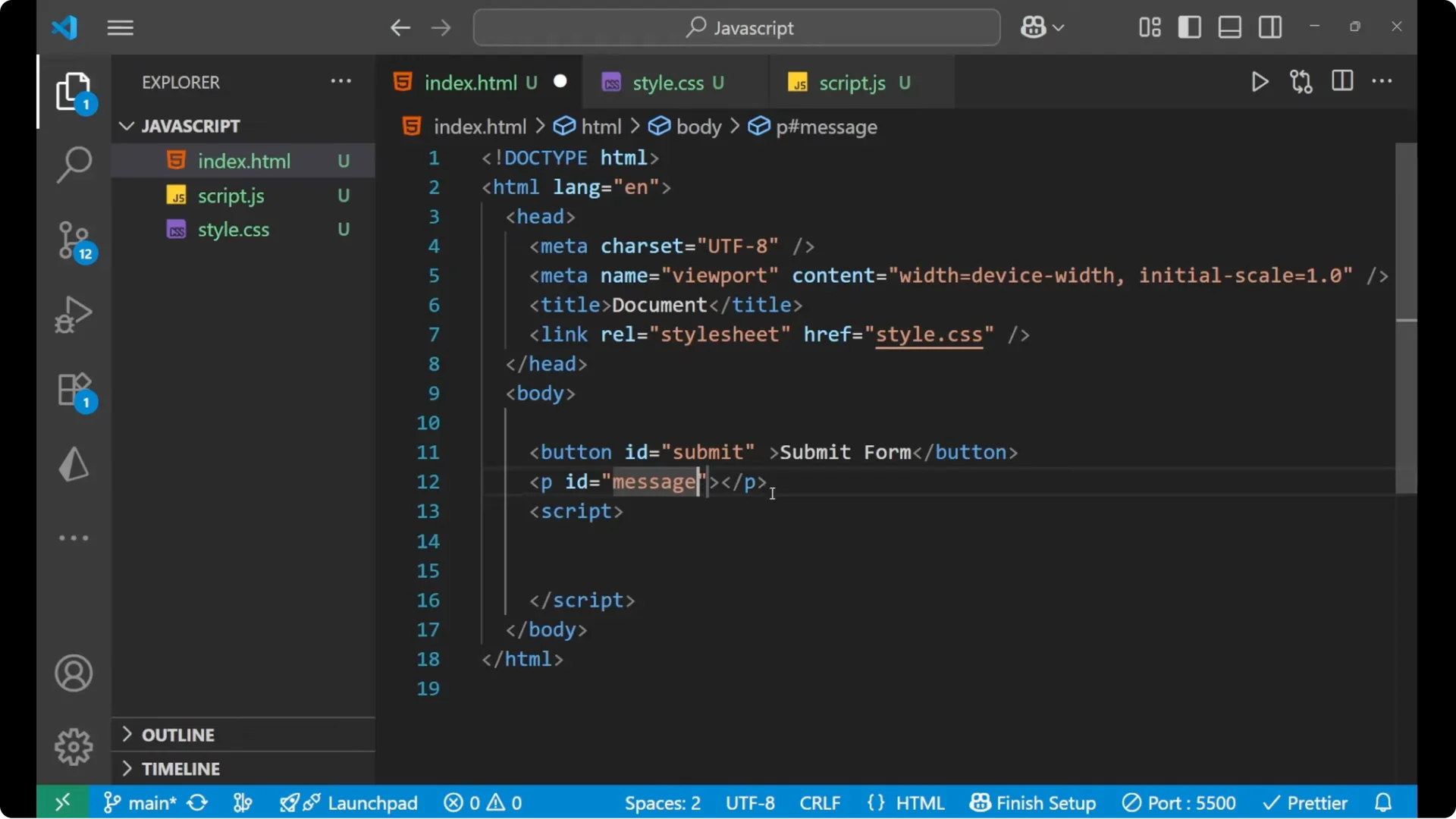Open the Run and Debug view
Viewport: 1456px width, 819px height.
click(x=74, y=314)
